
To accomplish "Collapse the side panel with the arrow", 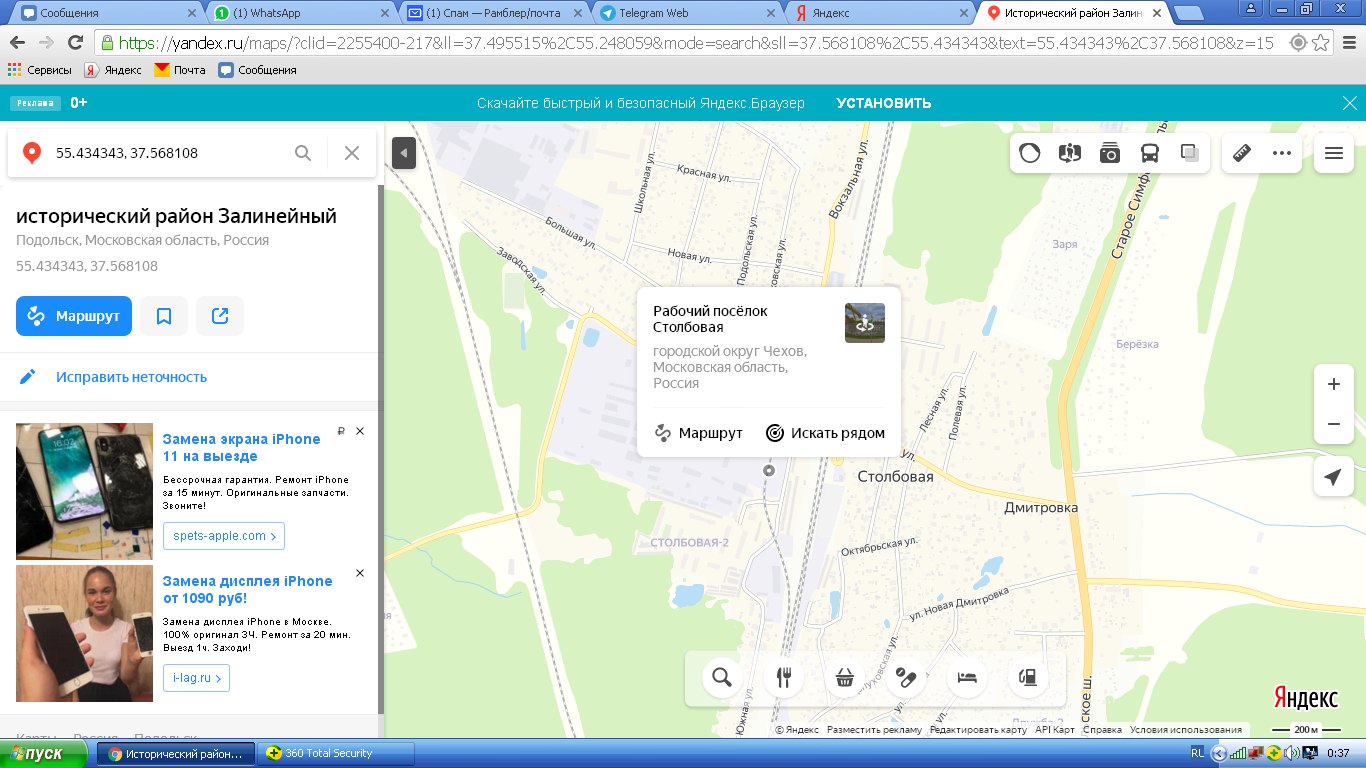I will pyautogui.click(x=403, y=153).
